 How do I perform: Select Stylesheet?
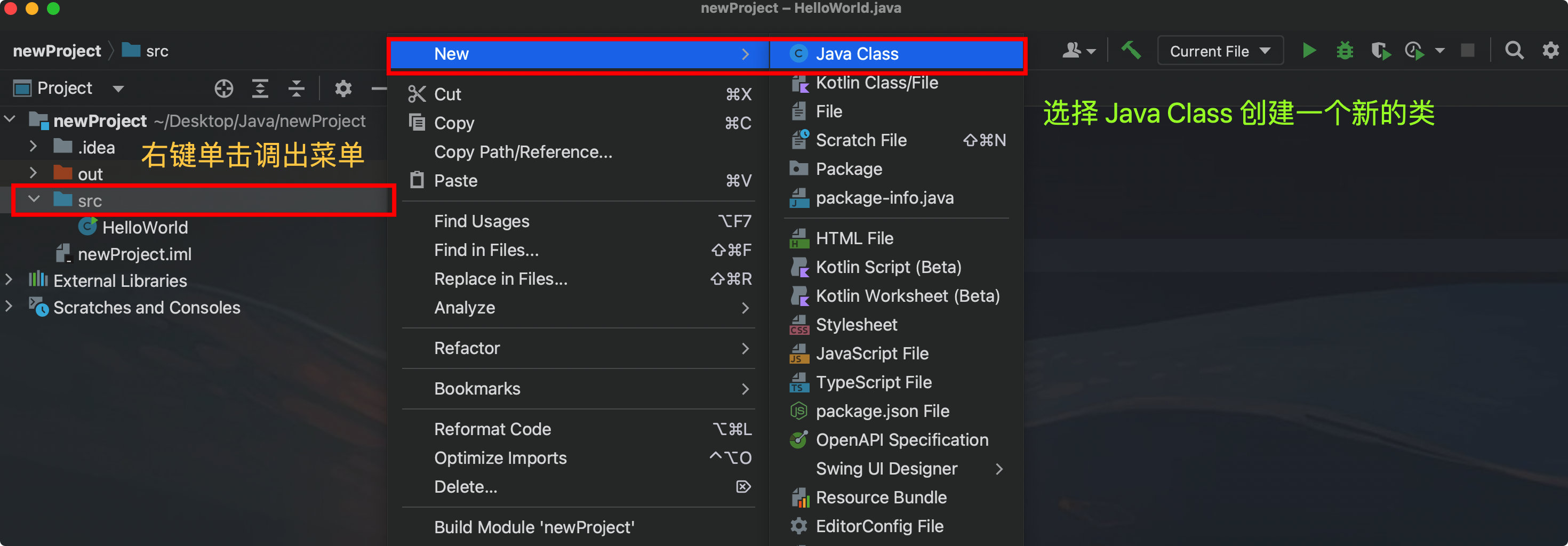click(897, 324)
